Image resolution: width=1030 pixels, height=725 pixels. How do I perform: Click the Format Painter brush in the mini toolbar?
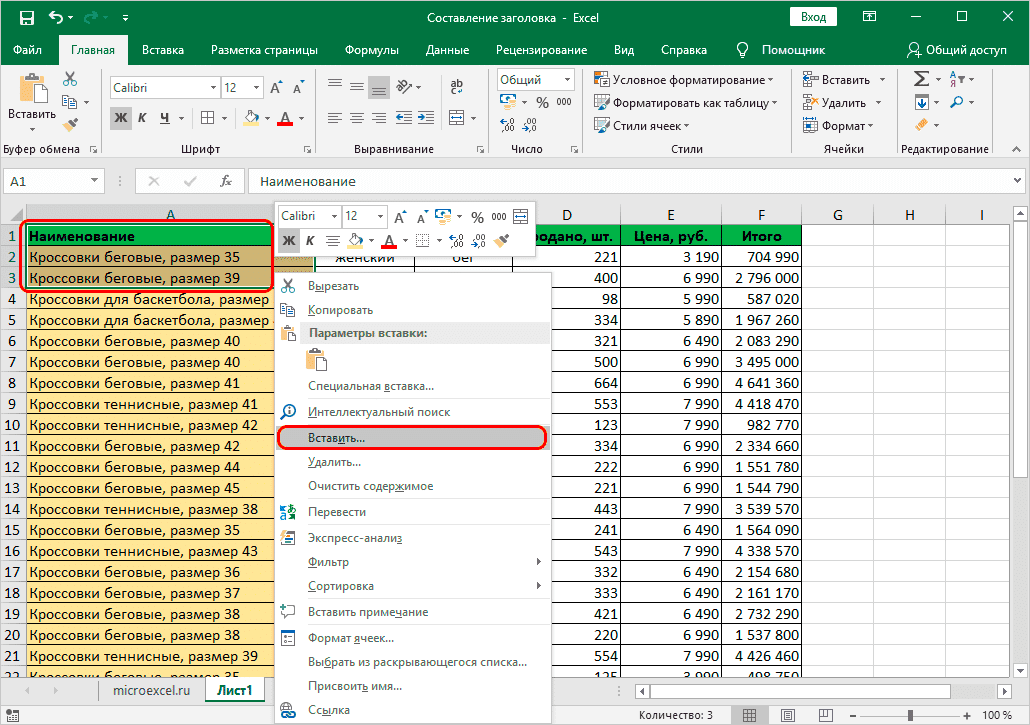(x=502, y=240)
